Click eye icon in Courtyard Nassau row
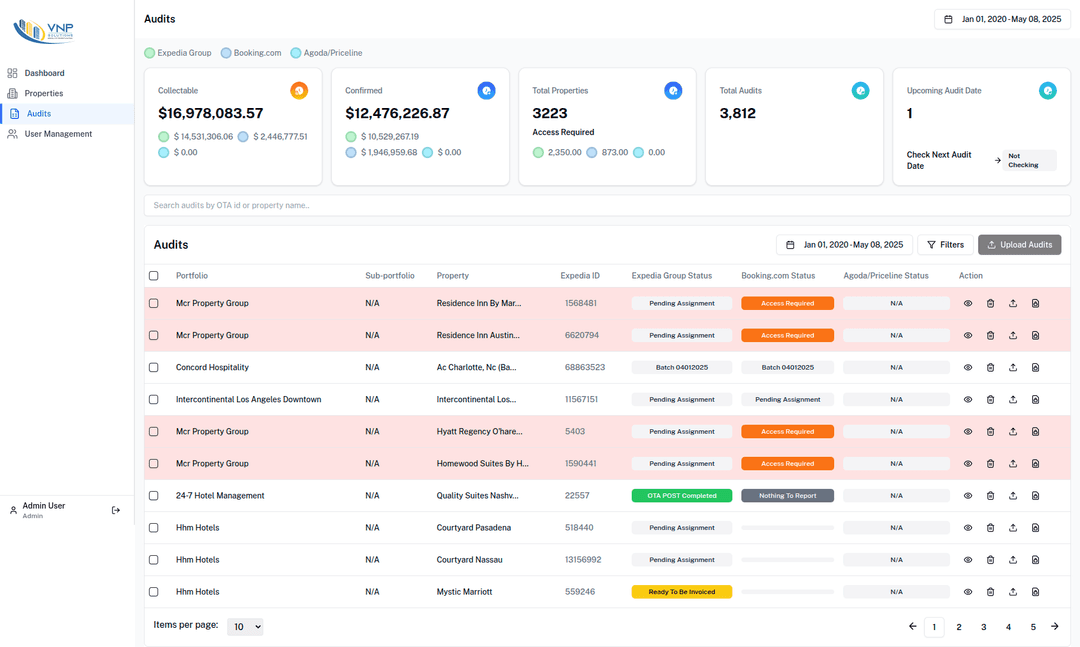Image resolution: width=1080 pixels, height=647 pixels. click(x=968, y=559)
